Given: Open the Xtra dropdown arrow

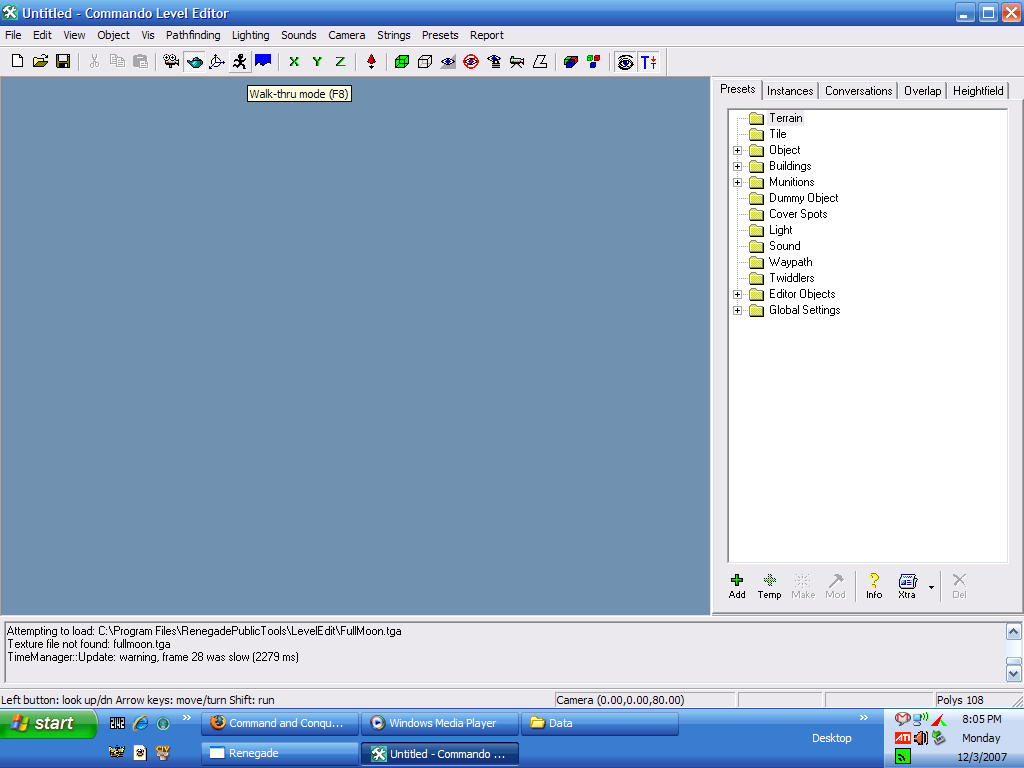Looking at the screenshot, I should (x=931, y=587).
